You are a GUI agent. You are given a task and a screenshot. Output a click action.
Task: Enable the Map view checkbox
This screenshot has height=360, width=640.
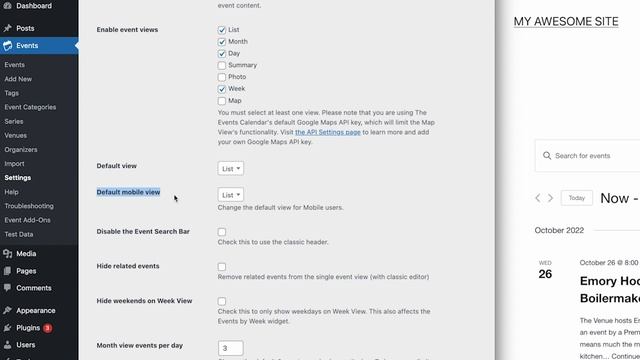click(x=222, y=101)
